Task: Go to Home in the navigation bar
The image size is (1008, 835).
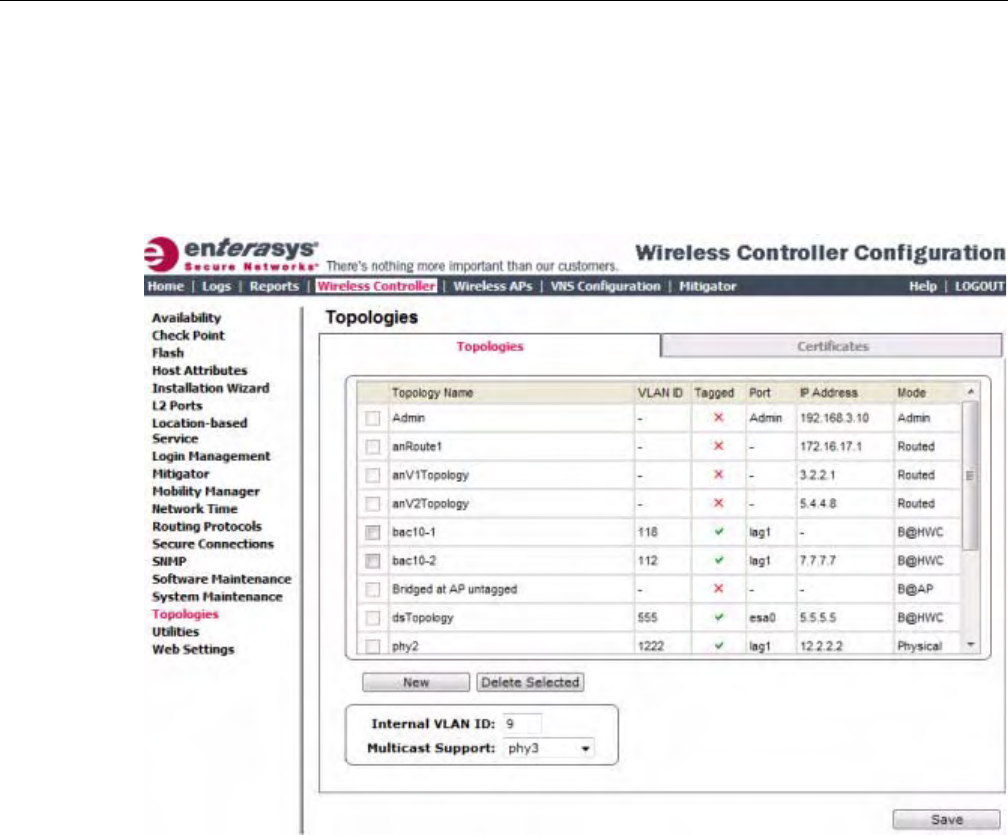Action: 165,286
